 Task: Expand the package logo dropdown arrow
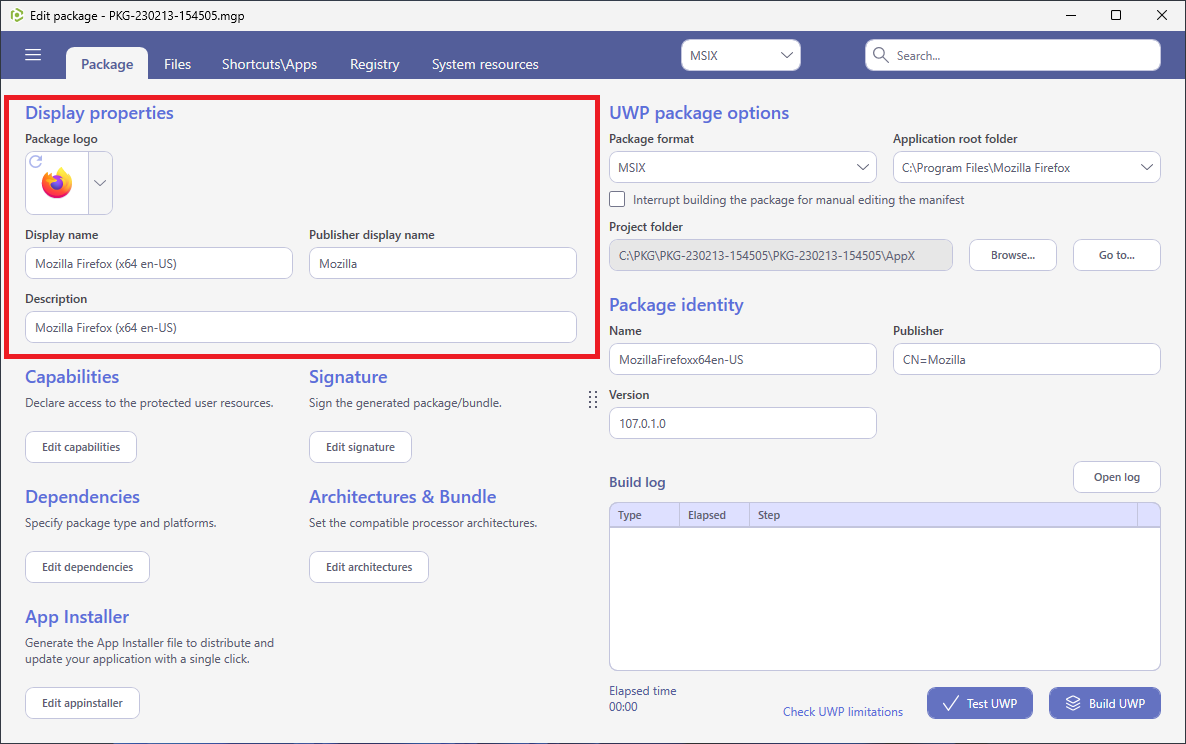tap(100, 183)
